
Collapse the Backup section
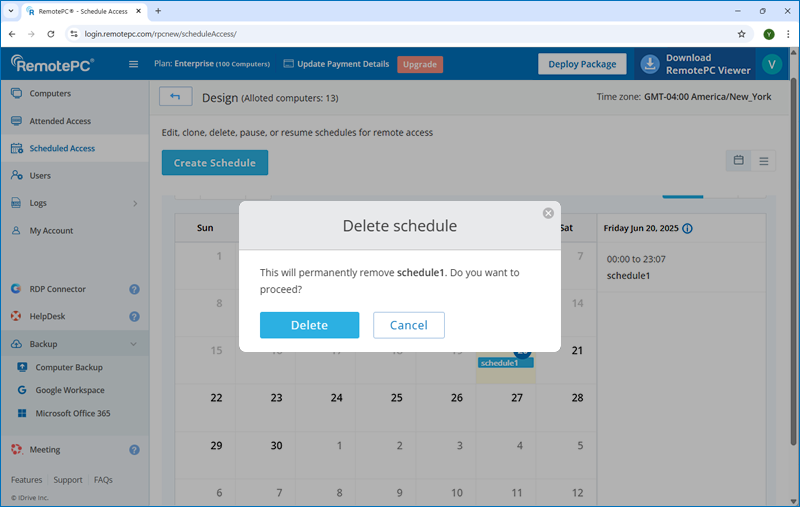pyautogui.click(x=134, y=344)
